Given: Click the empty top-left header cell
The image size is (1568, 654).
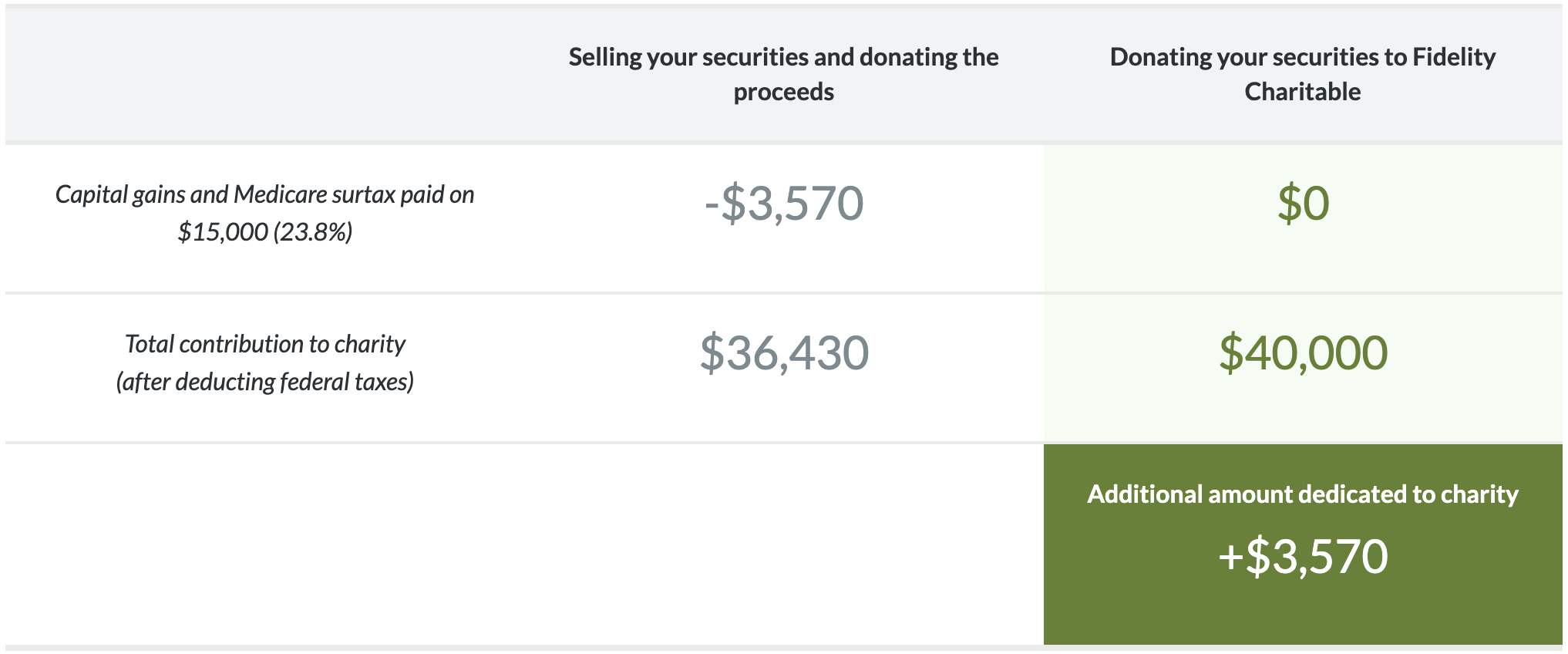Looking at the screenshot, I should click(x=264, y=75).
